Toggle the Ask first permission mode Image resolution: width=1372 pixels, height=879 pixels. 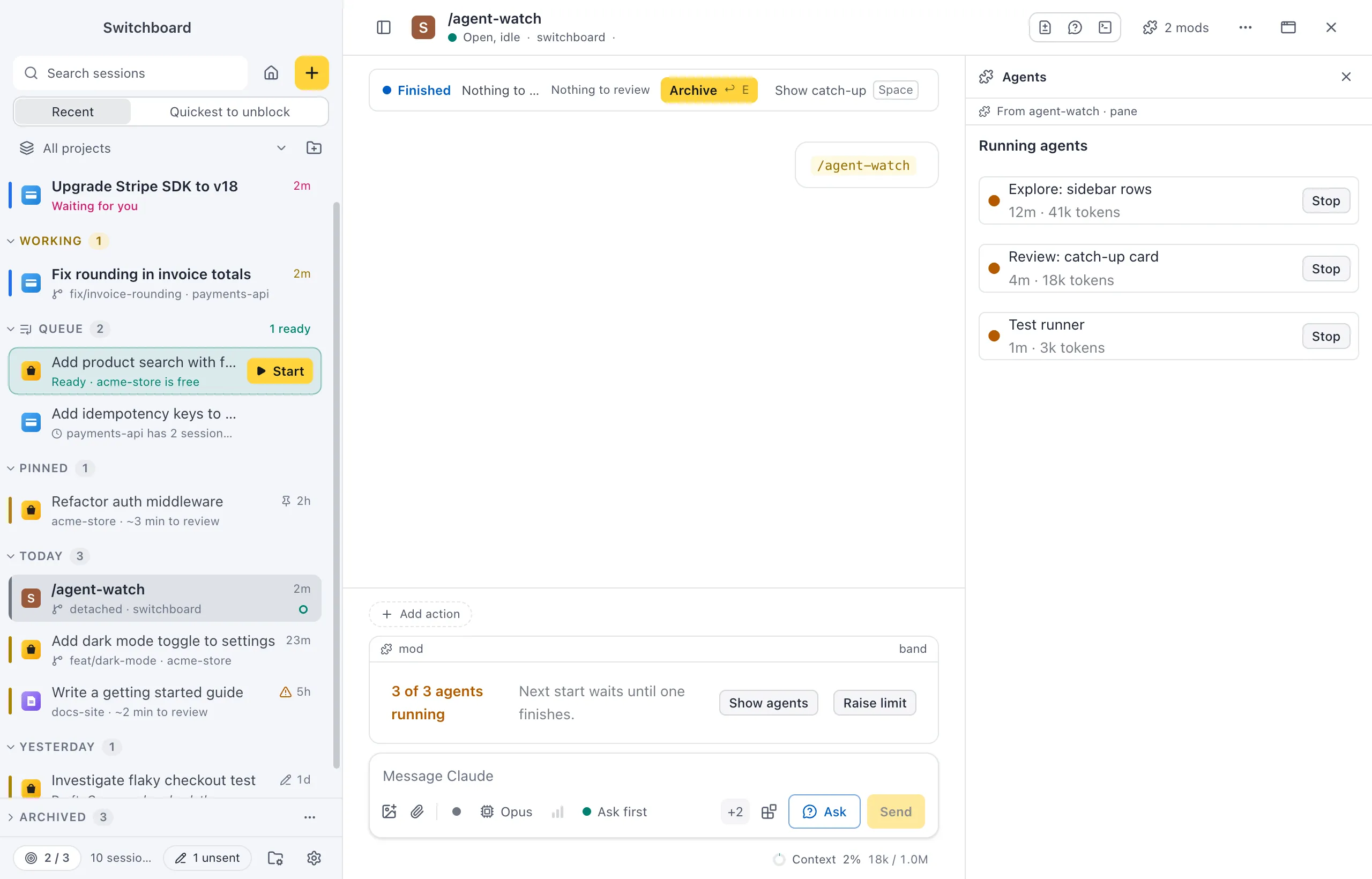[614, 811]
